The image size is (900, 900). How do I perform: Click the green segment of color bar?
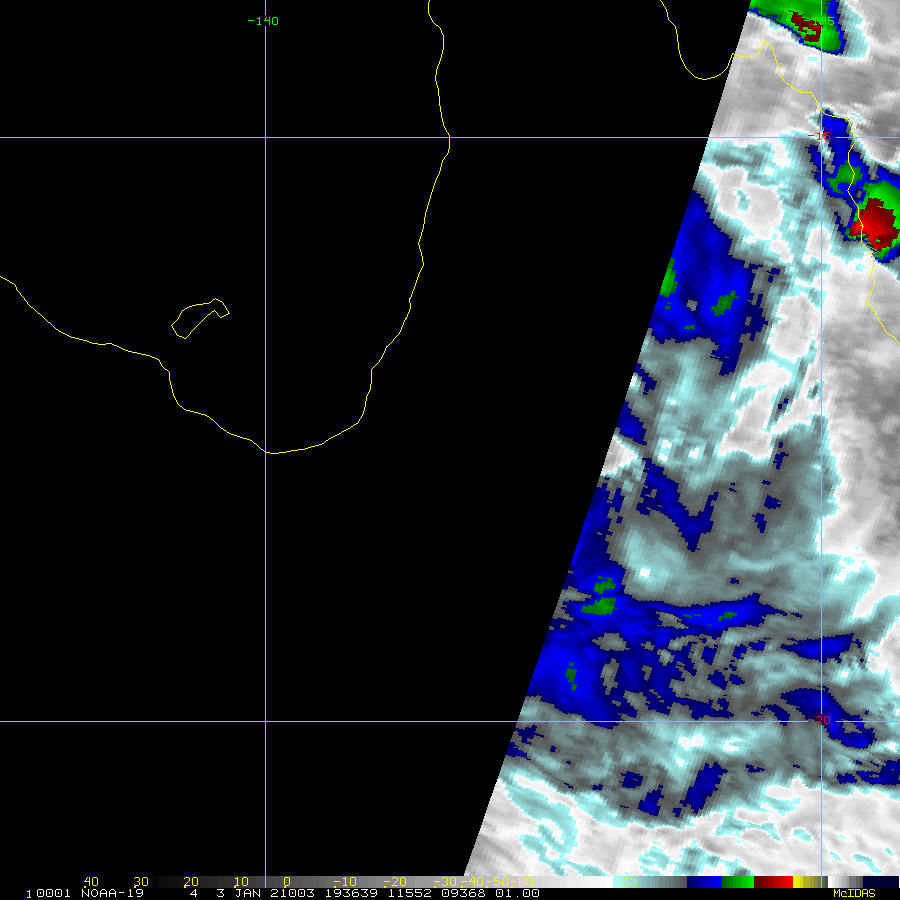tap(738, 882)
